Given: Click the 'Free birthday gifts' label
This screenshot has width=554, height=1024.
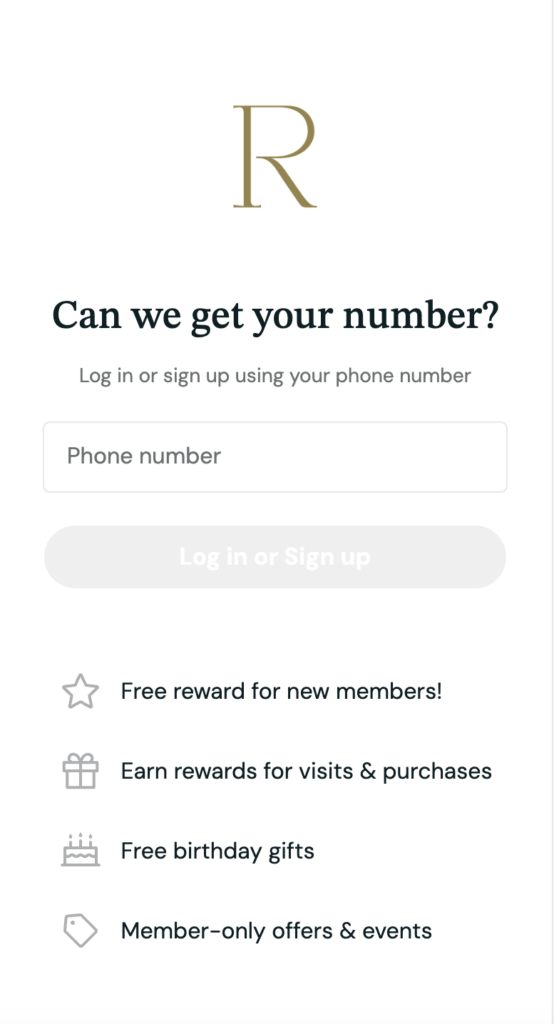Looking at the screenshot, I should coord(218,851).
